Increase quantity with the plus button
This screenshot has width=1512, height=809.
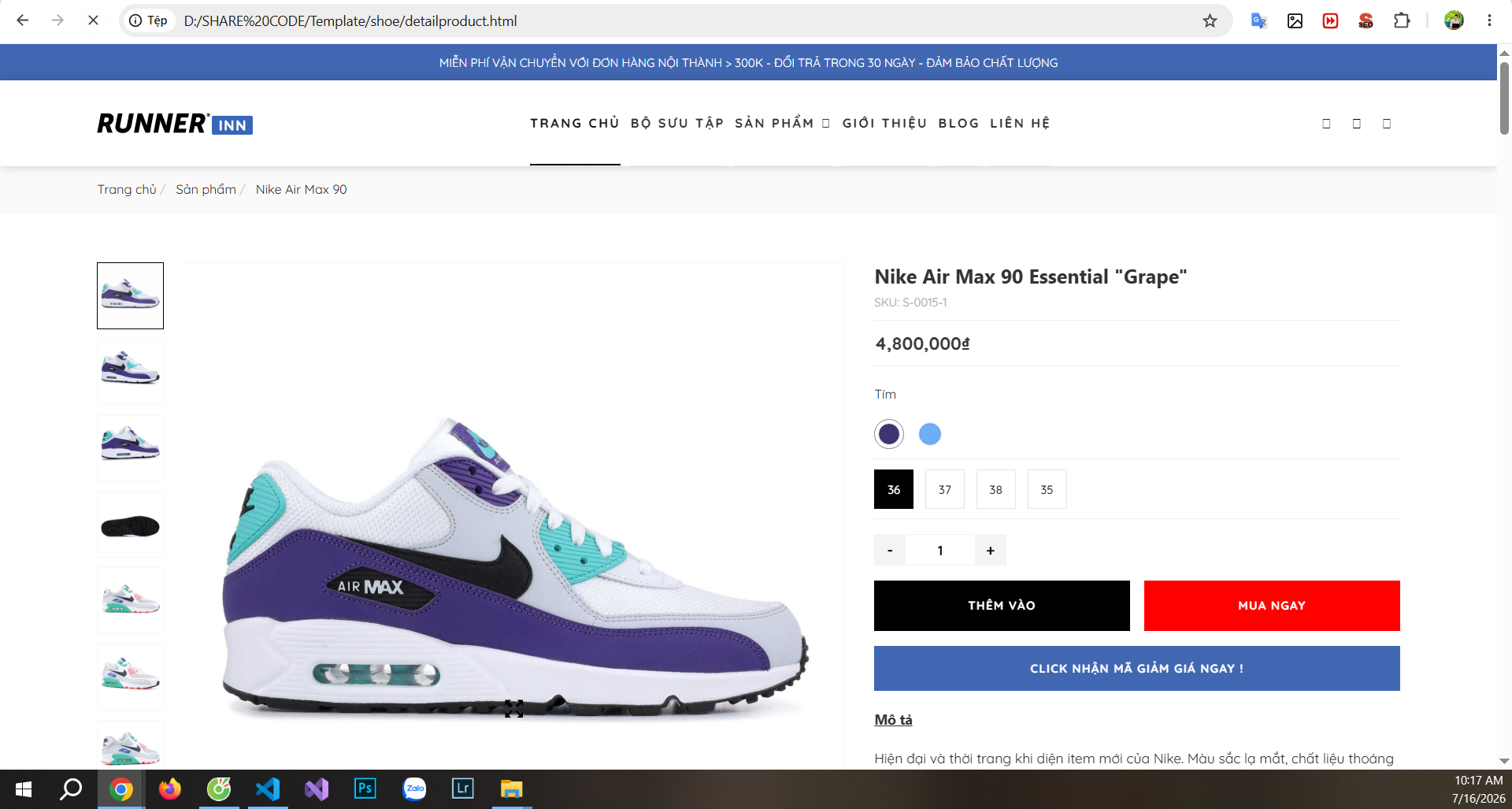(991, 550)
